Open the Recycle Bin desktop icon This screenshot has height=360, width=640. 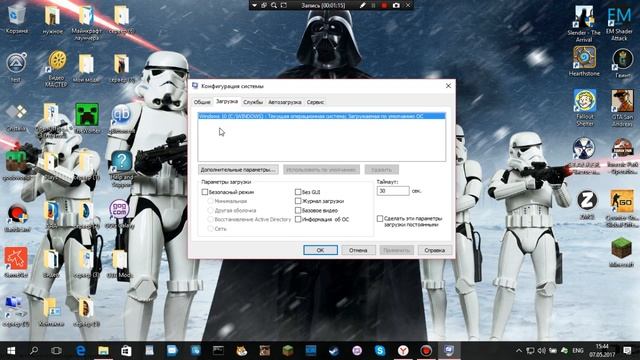(x=16, y=19)
